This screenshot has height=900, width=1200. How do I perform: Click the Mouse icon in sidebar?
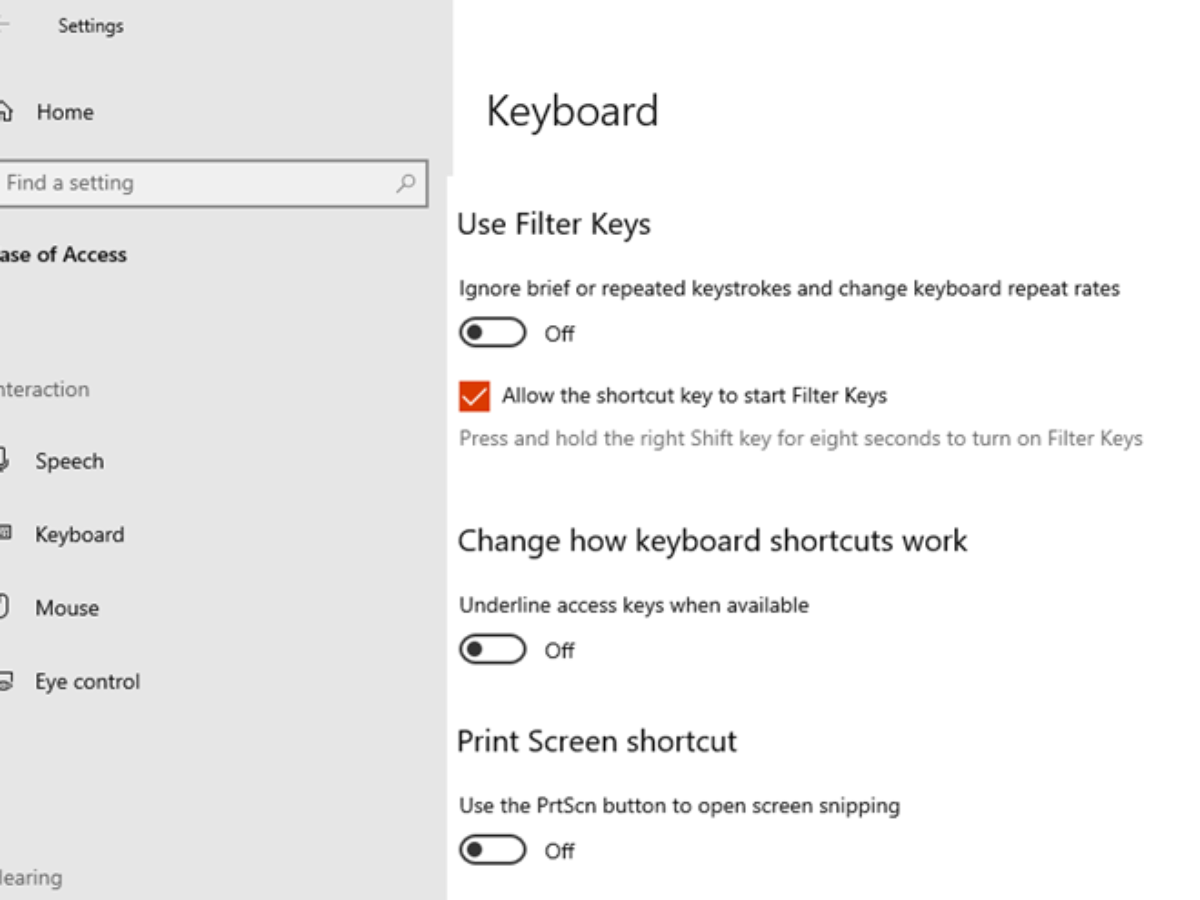point(4,607)
